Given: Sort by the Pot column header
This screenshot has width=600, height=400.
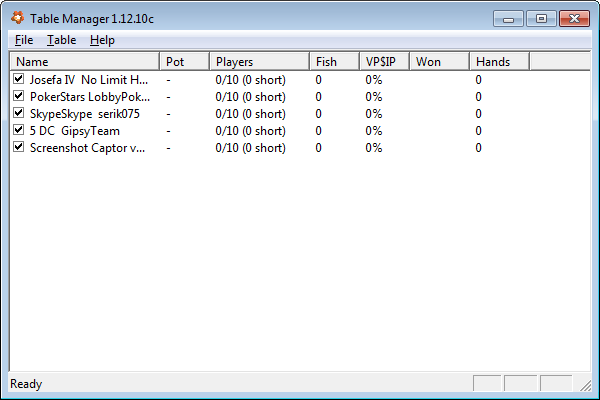Looking at the screenshot, I should click(x=184, y=62).
